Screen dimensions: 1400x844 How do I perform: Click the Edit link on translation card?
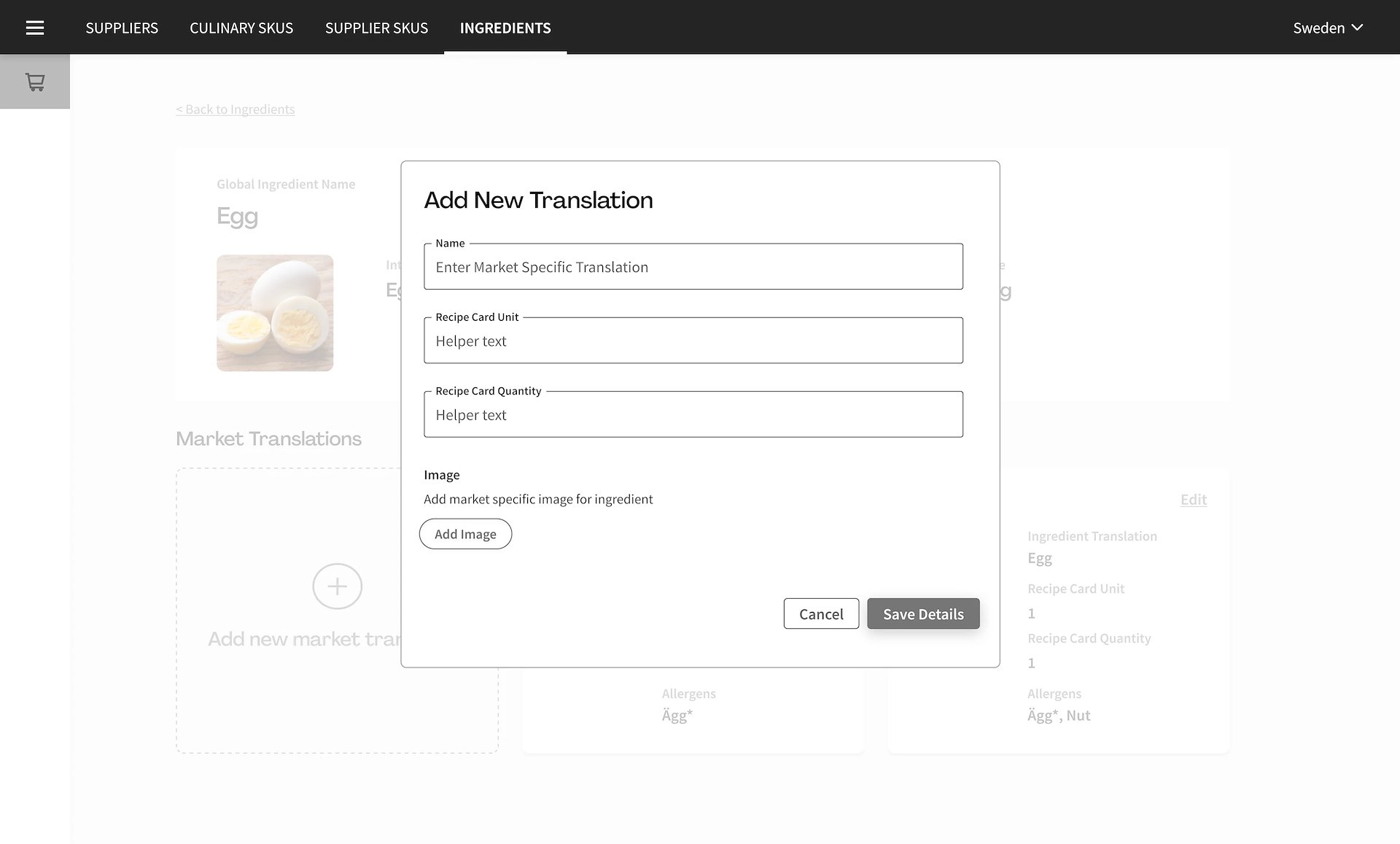[x=1193, y=500]
